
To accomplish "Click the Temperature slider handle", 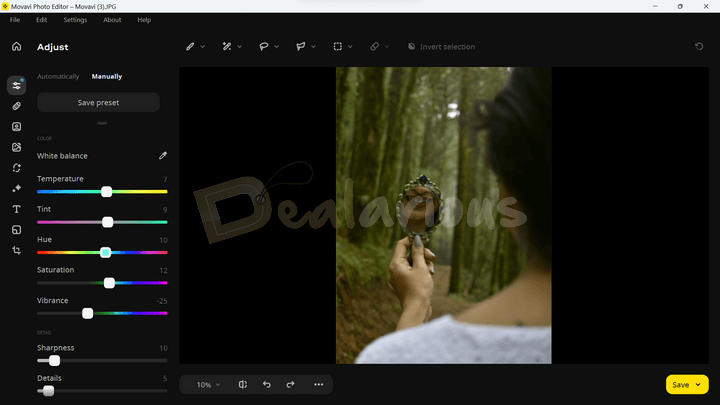I will coord(107,191).
